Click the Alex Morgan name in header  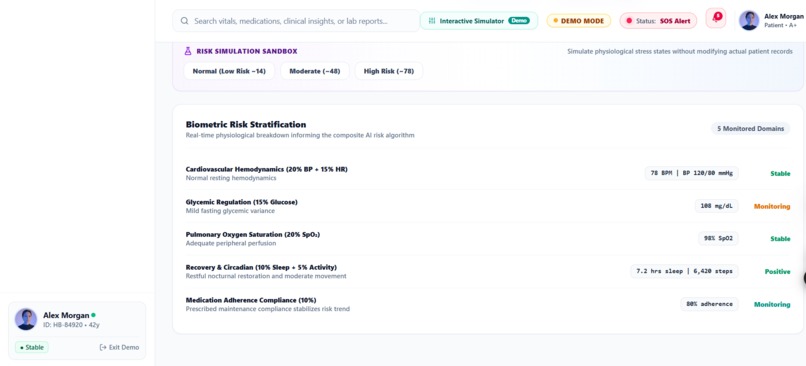784,16
